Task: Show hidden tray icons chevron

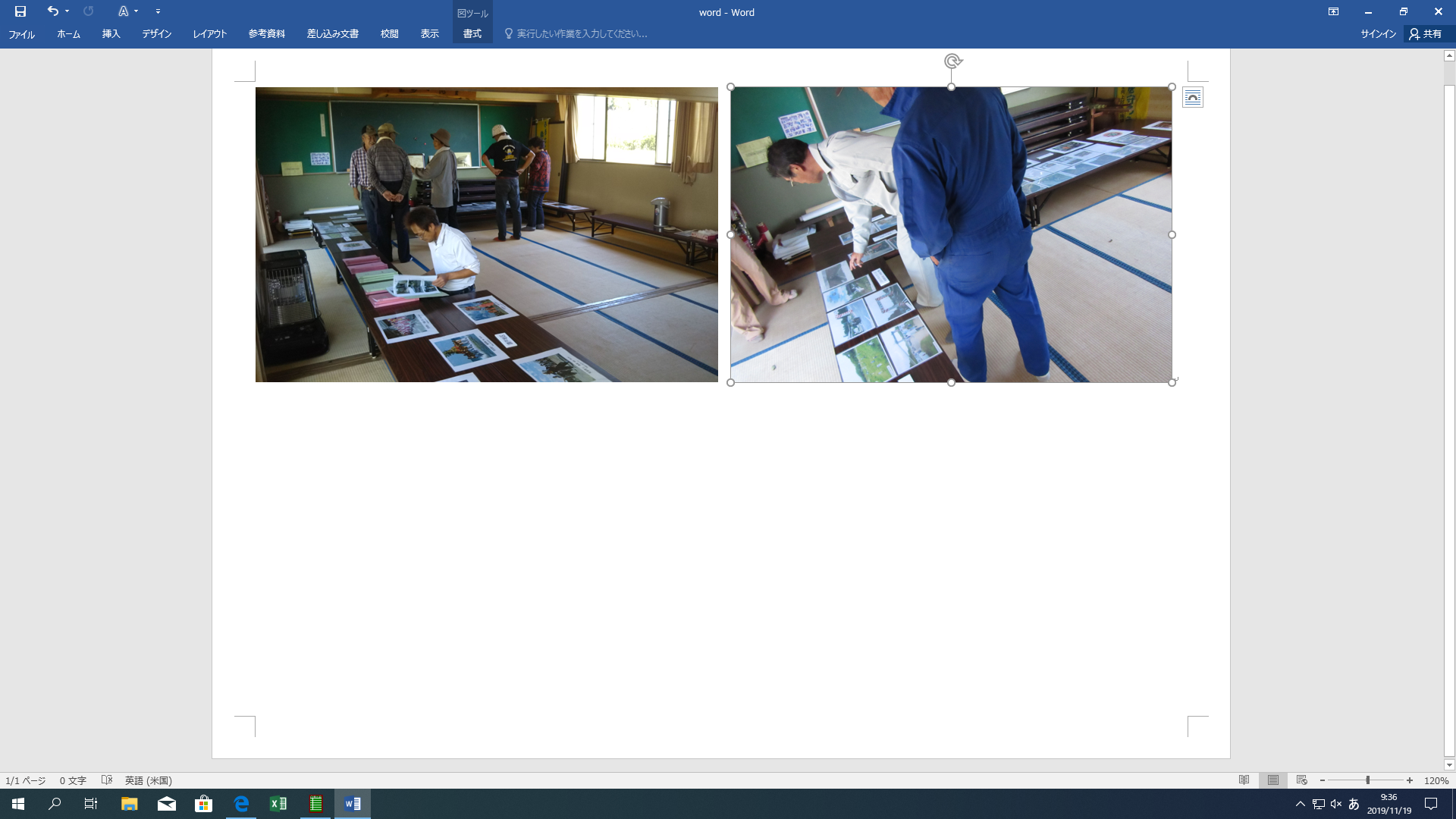Action: coord(1301,804)
